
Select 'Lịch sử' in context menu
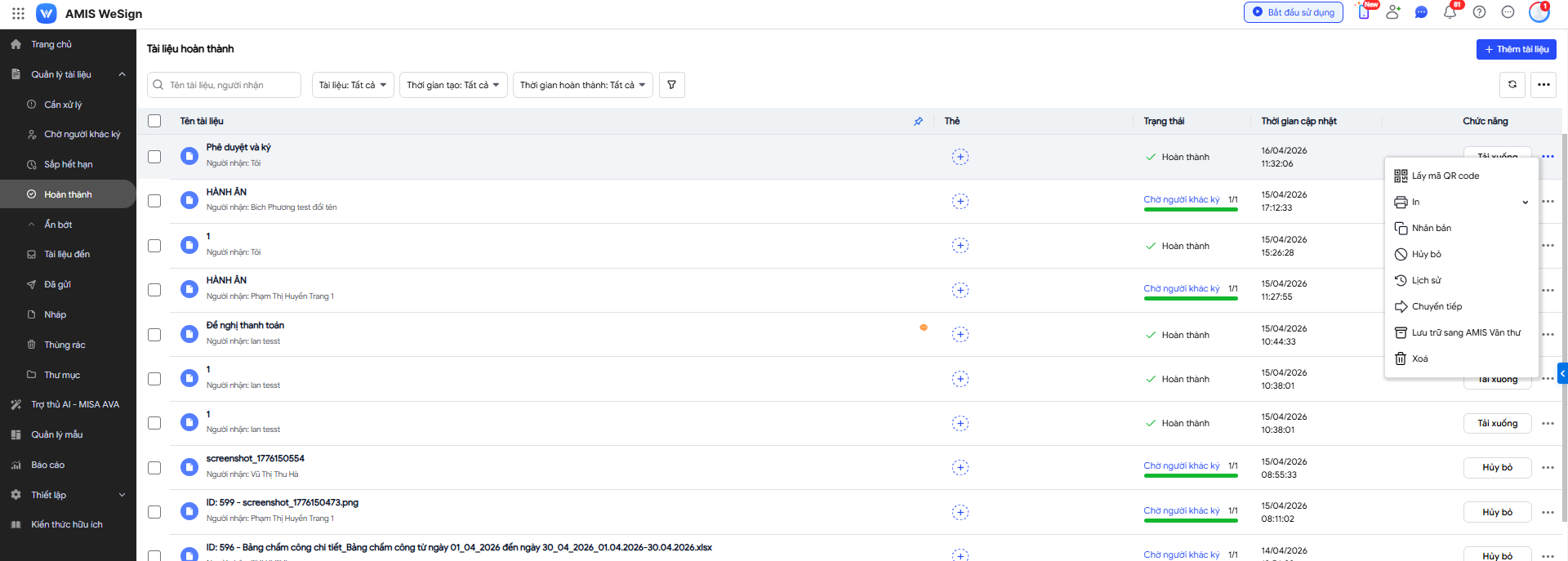[1426, 280]
